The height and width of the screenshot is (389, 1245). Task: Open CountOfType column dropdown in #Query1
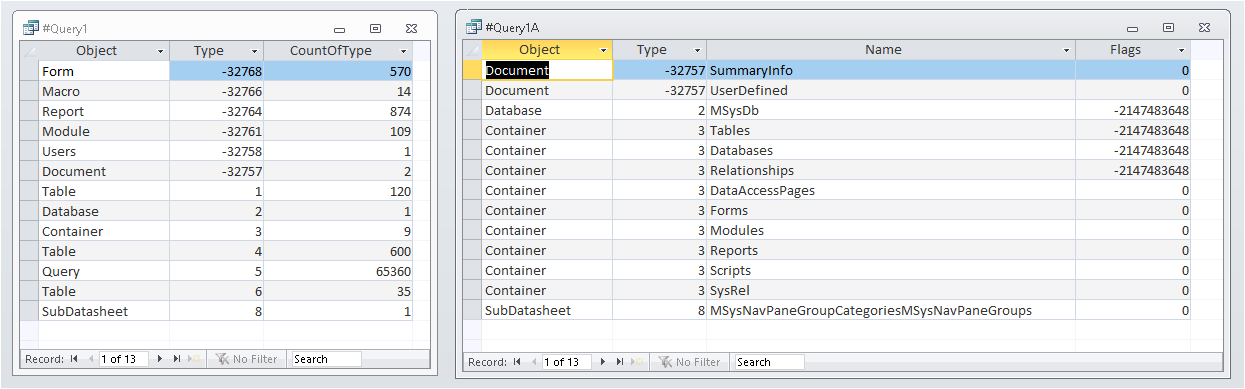click(404, 51)
